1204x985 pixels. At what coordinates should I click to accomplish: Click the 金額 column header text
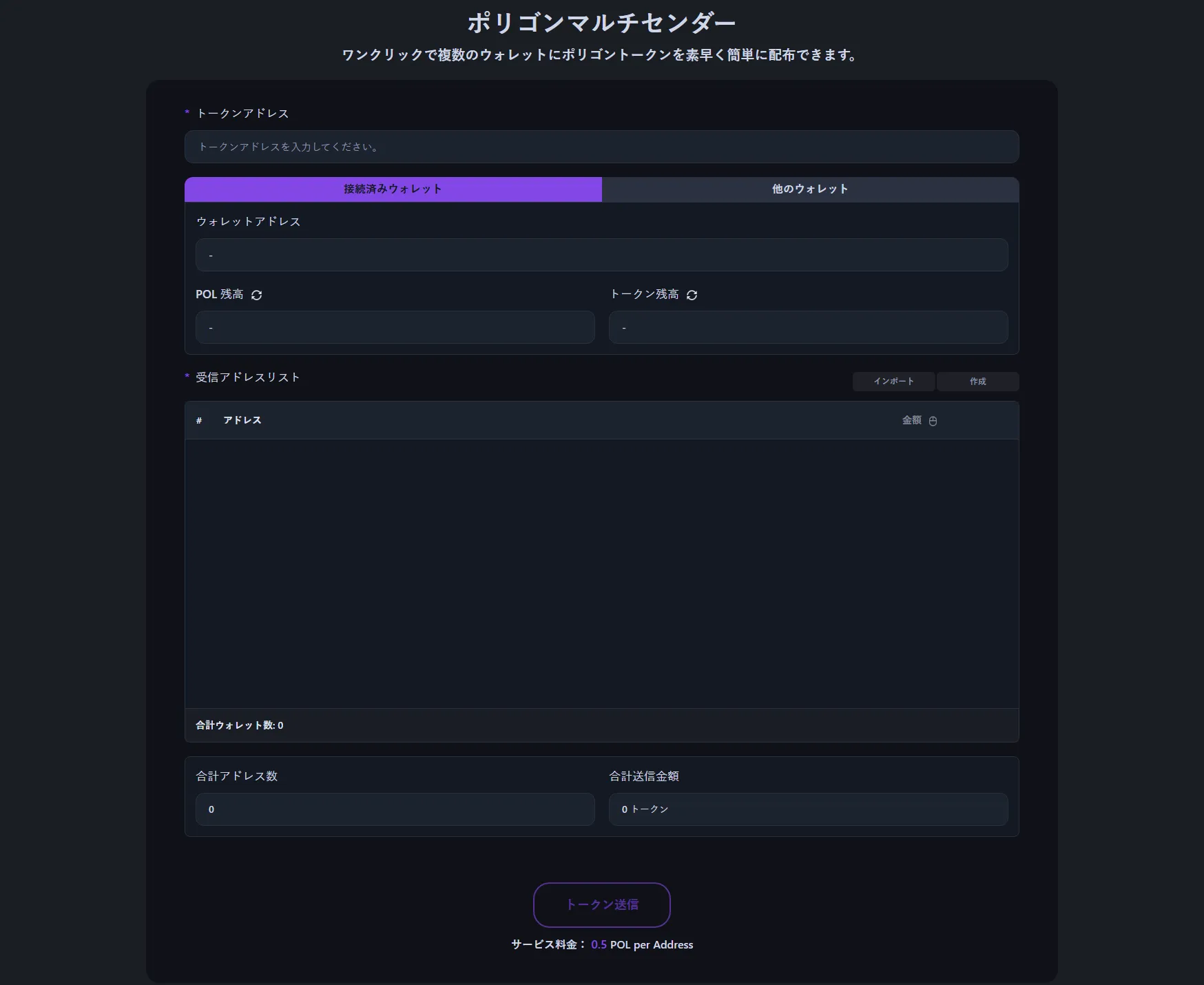[x=911, y=420]
